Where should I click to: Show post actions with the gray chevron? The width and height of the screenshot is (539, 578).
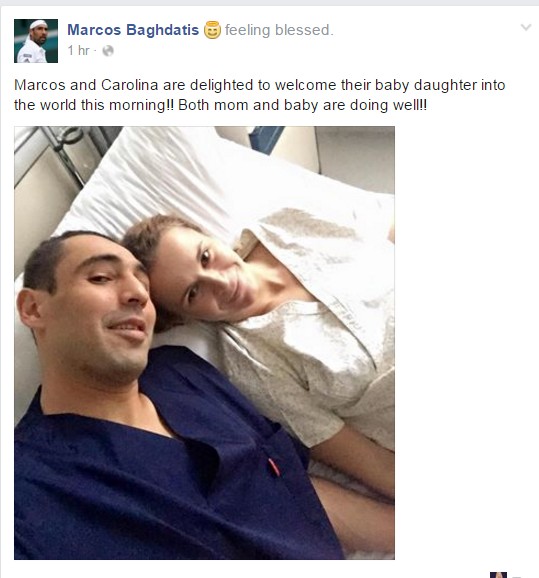tap(526, 27)
